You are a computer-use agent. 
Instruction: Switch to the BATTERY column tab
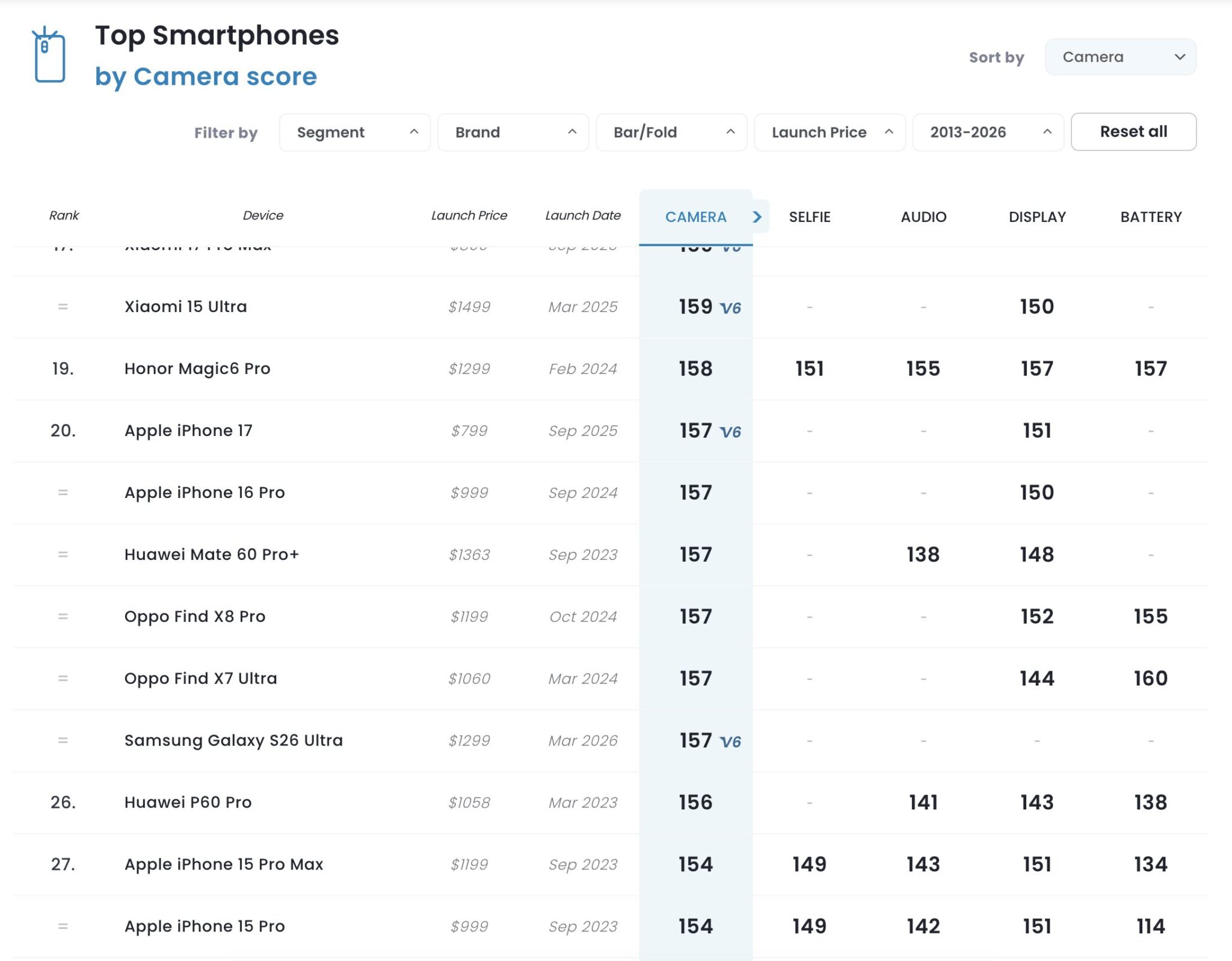coord(1151,217)
